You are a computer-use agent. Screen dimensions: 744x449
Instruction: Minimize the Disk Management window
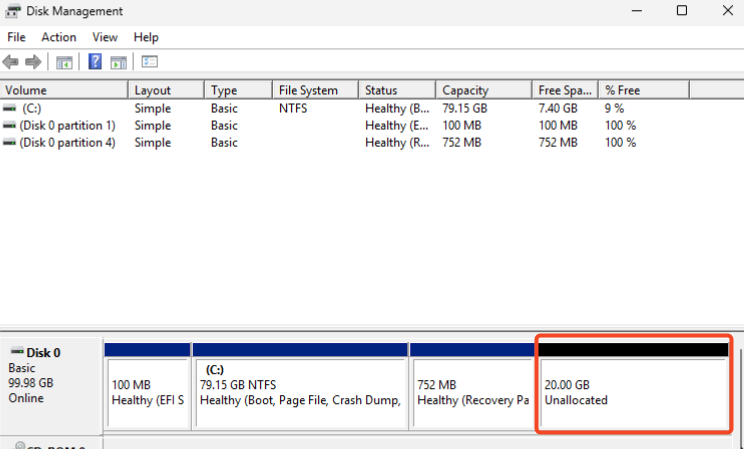click(637, 10)
